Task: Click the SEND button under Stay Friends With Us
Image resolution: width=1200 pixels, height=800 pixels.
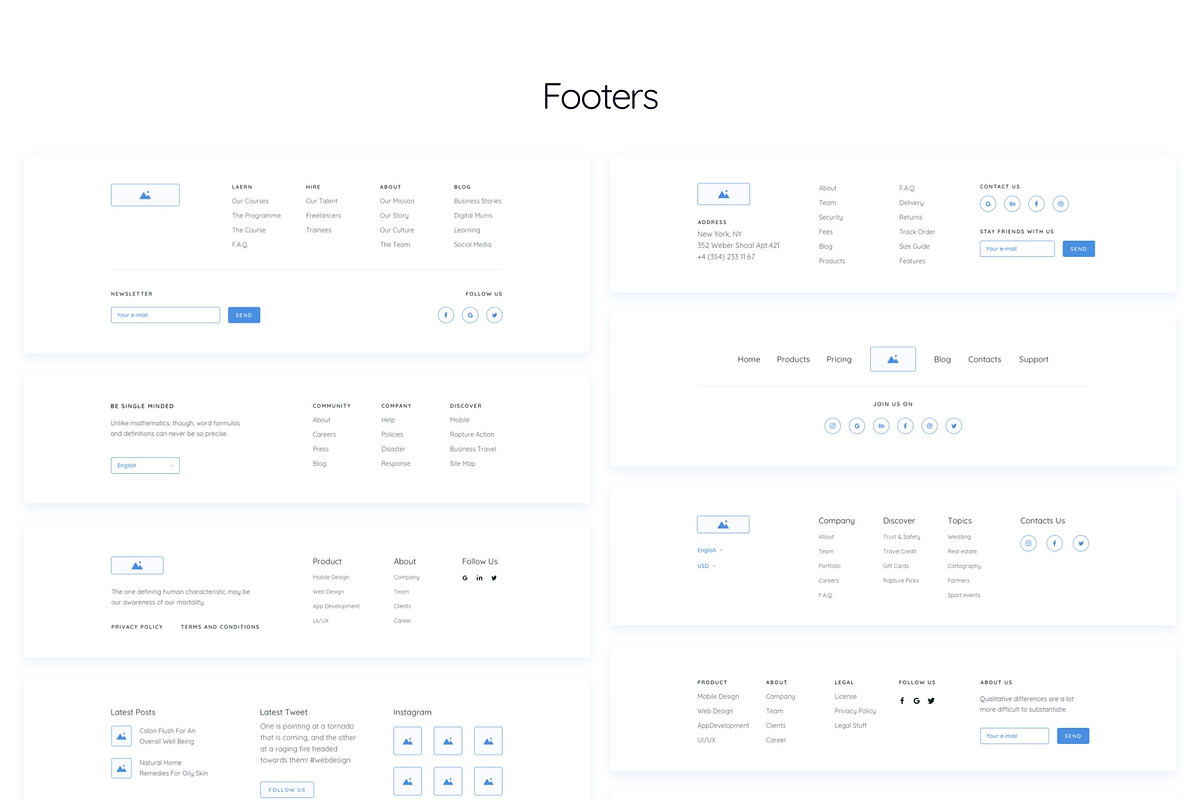Action: (x=1078, y=248)
